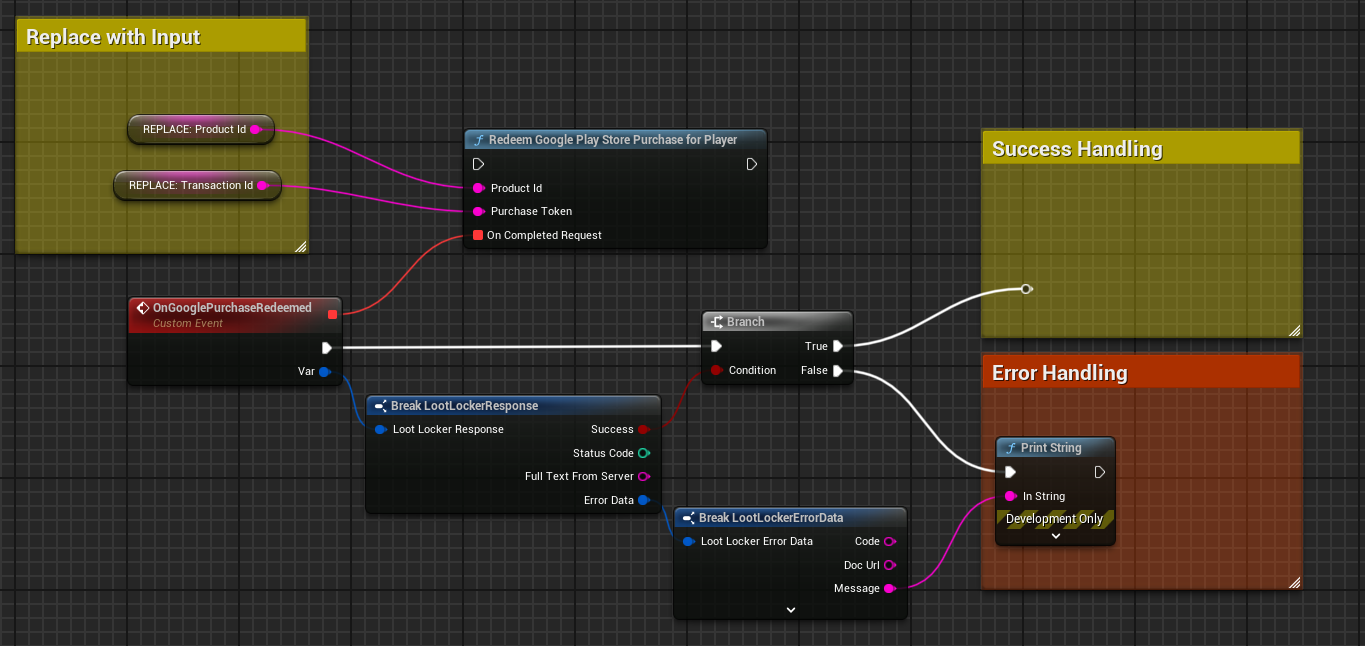
Task: Click the REPLACE: Transaction Id output pin
Action: pyautogui.click(x=263, y=185)
